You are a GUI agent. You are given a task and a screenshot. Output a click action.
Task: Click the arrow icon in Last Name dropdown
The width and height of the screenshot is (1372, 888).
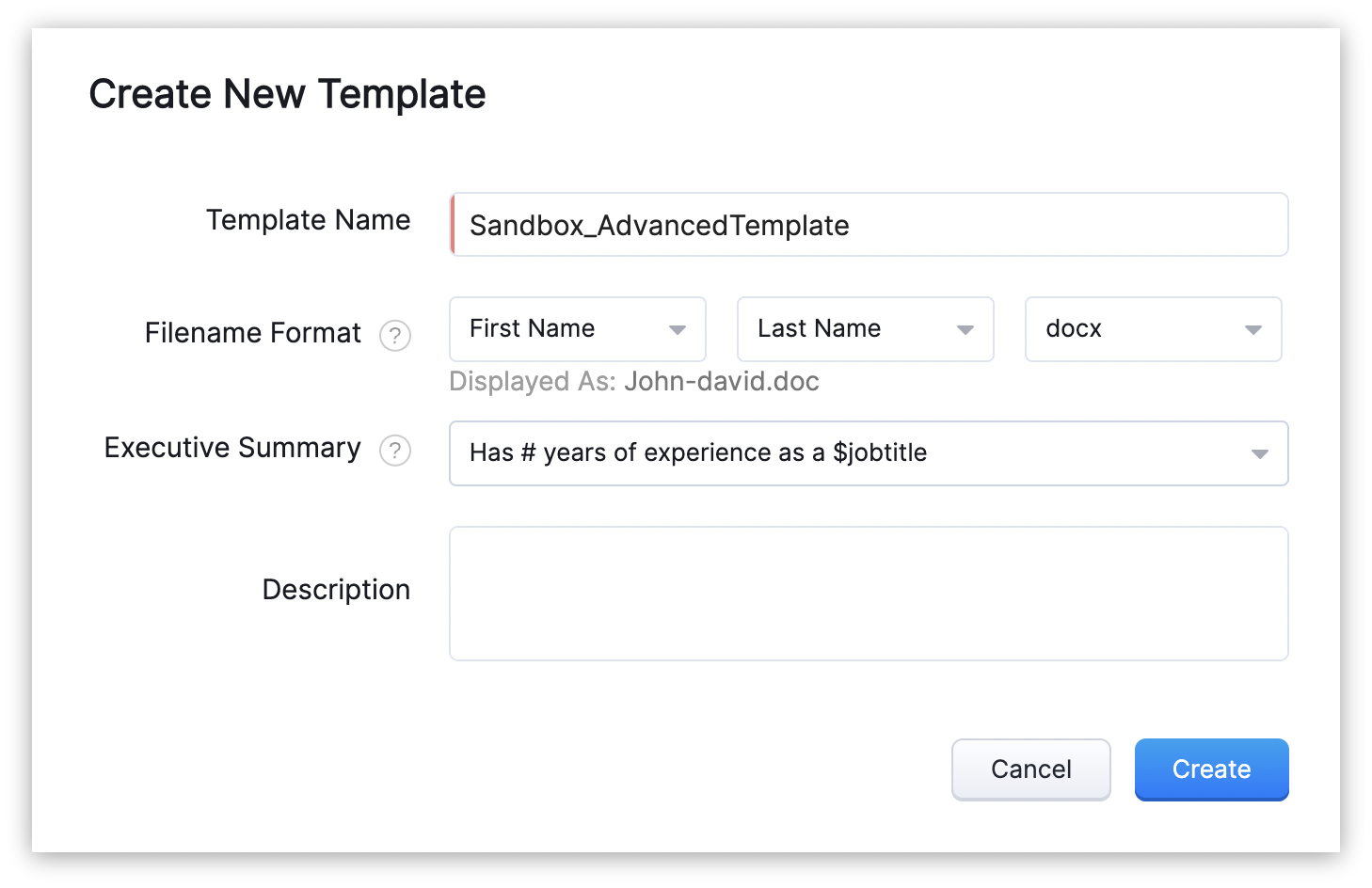click(965, 330)
